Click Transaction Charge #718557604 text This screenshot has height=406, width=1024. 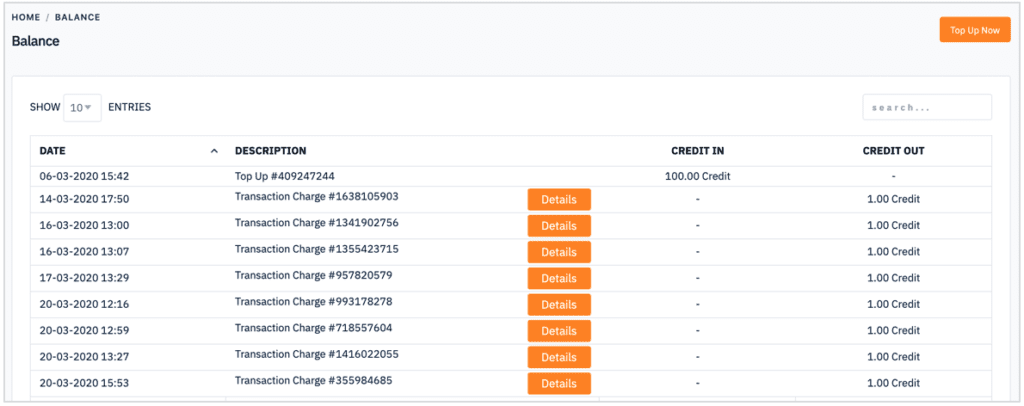click(x=313, y=328)
